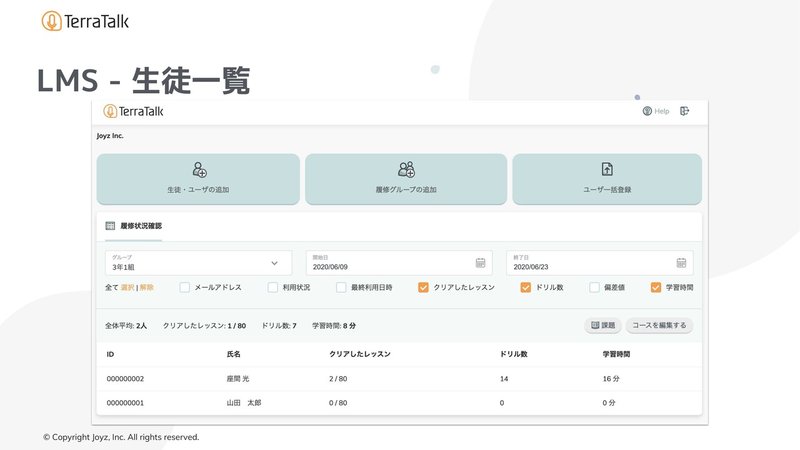Uncheck the 学習時間 checkbox

[656, 287]
